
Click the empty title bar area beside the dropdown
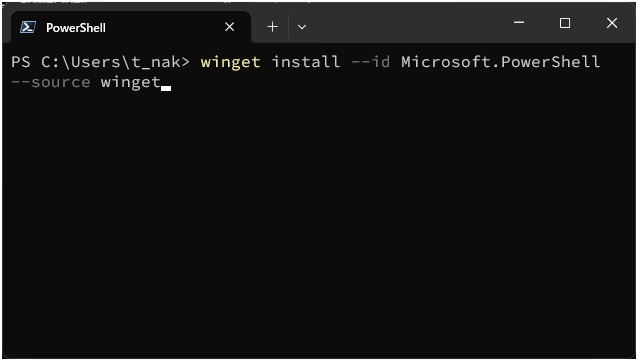coord(408,24)
